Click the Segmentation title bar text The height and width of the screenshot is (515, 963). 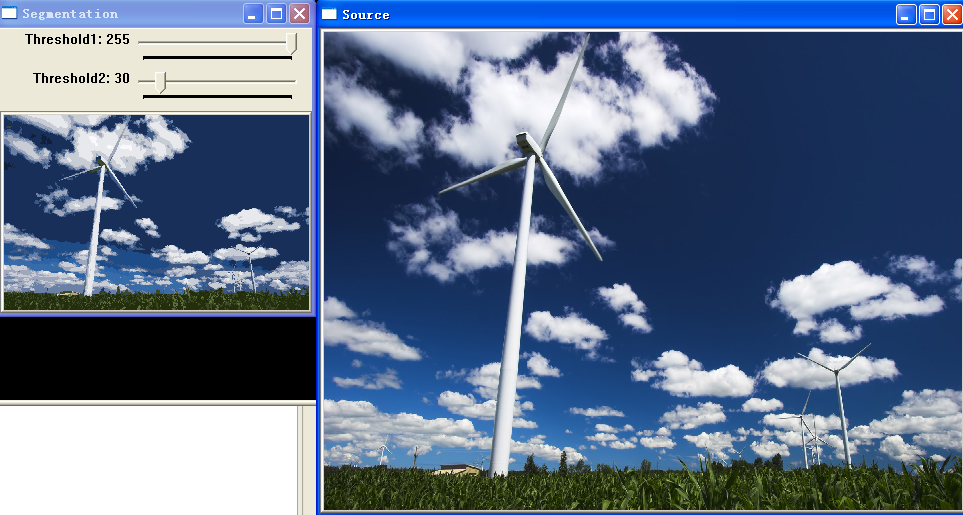coord(70,14)
